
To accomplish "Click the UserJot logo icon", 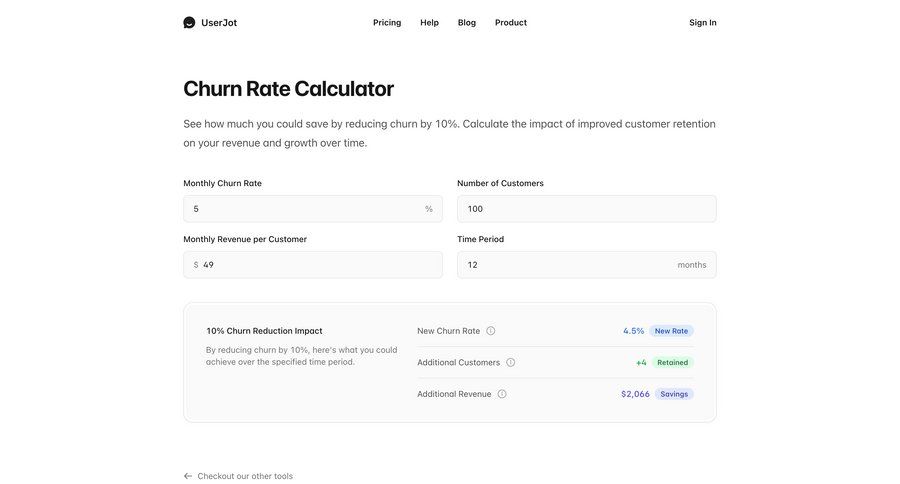I will click(189, 22).
